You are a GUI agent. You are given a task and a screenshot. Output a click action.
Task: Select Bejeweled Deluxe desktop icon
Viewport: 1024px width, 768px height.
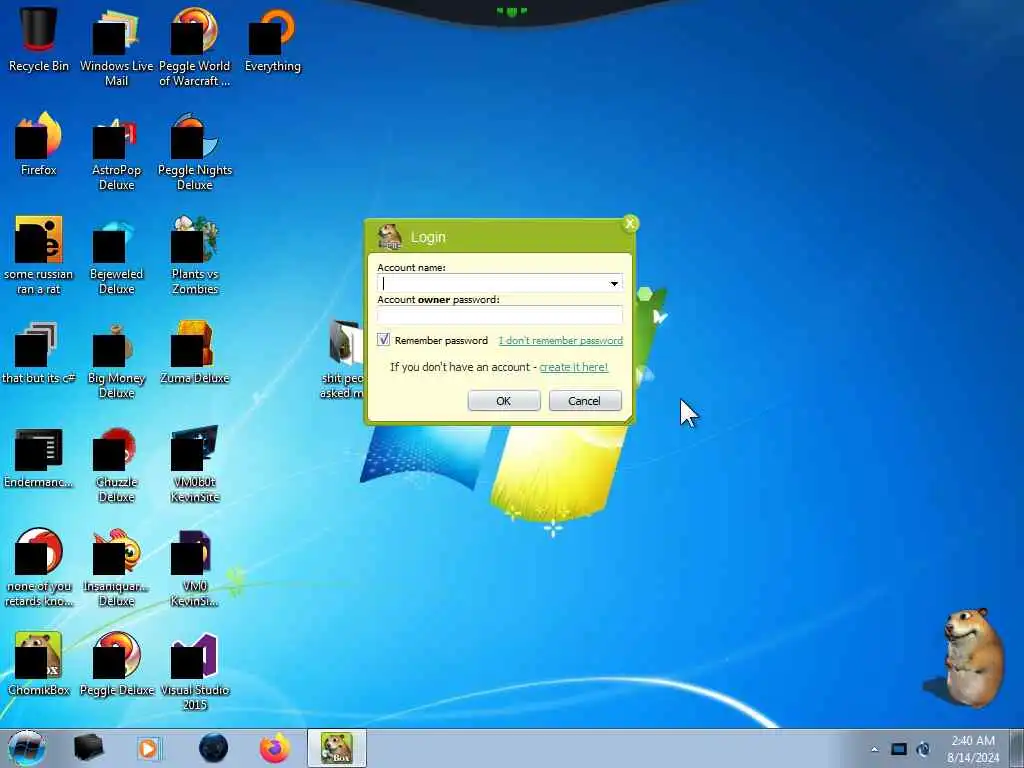tap(116, 255)
